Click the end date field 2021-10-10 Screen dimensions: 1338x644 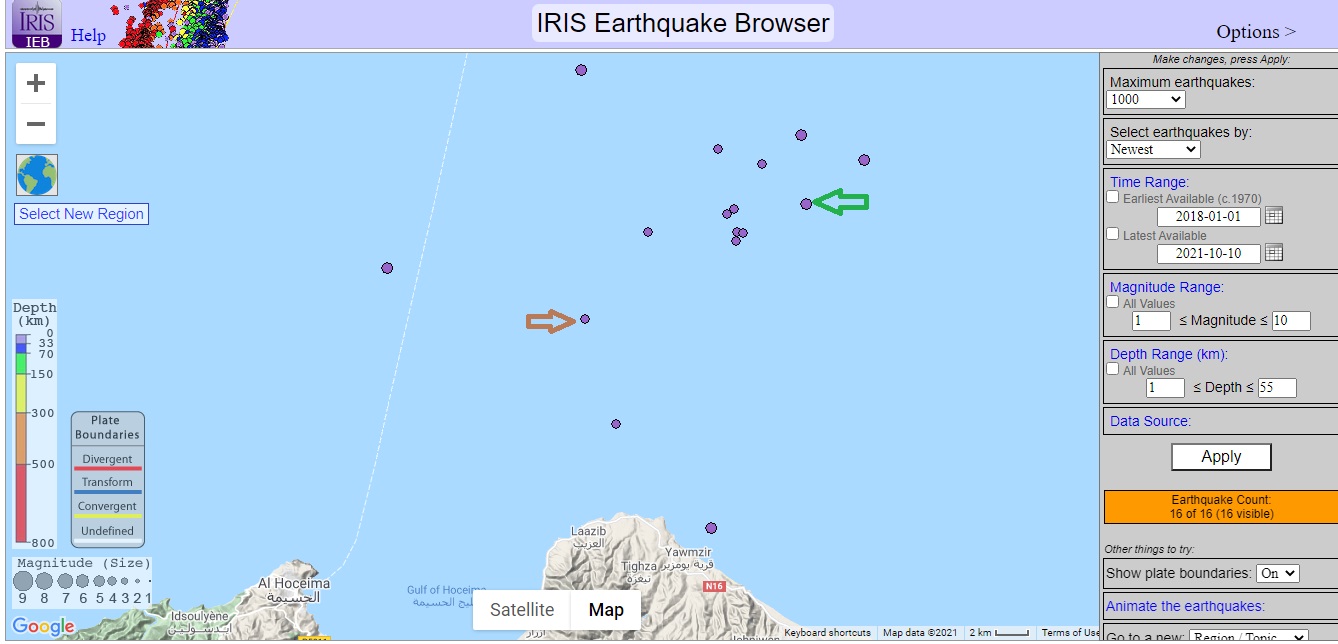(x=1208, y=253)
